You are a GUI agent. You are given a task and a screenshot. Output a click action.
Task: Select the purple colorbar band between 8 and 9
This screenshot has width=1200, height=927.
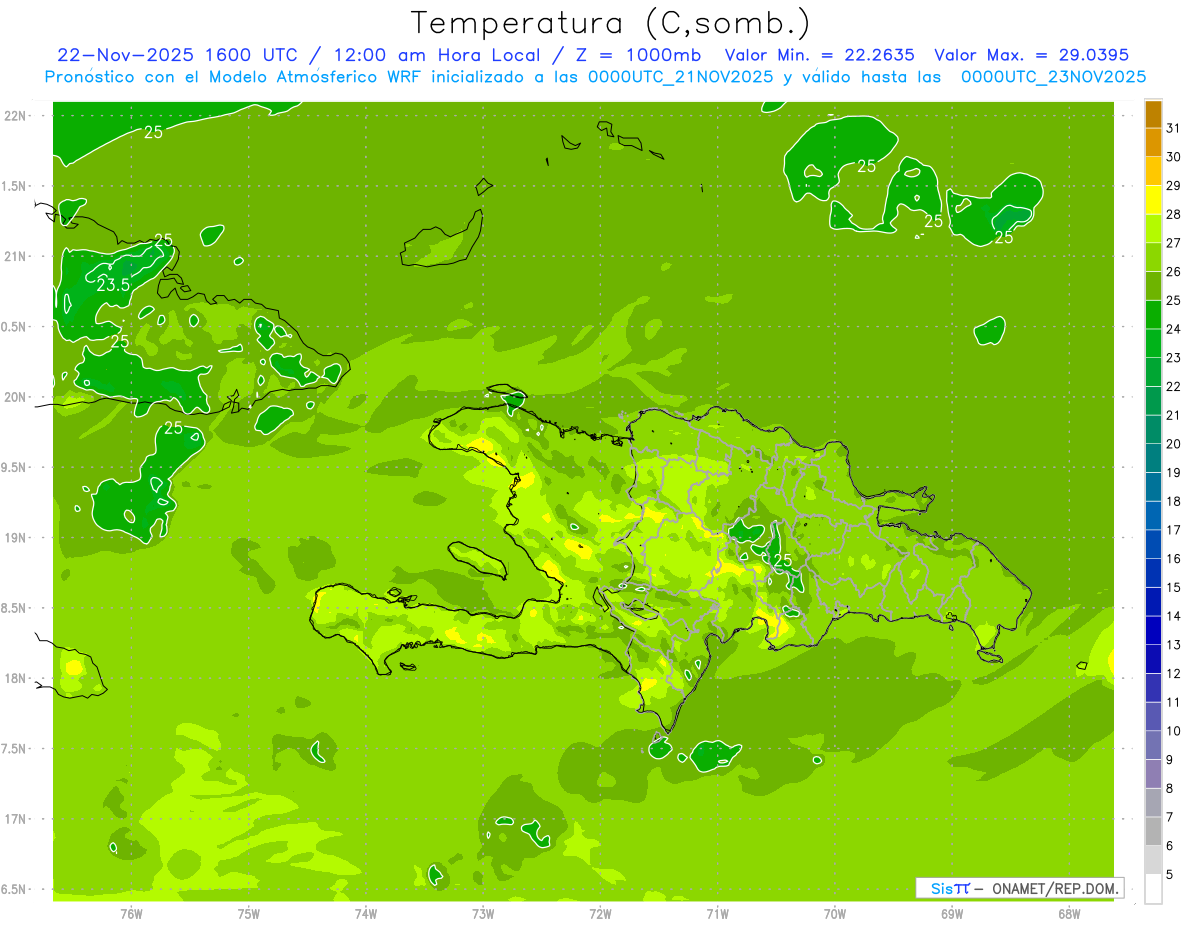coord(1153,773)
